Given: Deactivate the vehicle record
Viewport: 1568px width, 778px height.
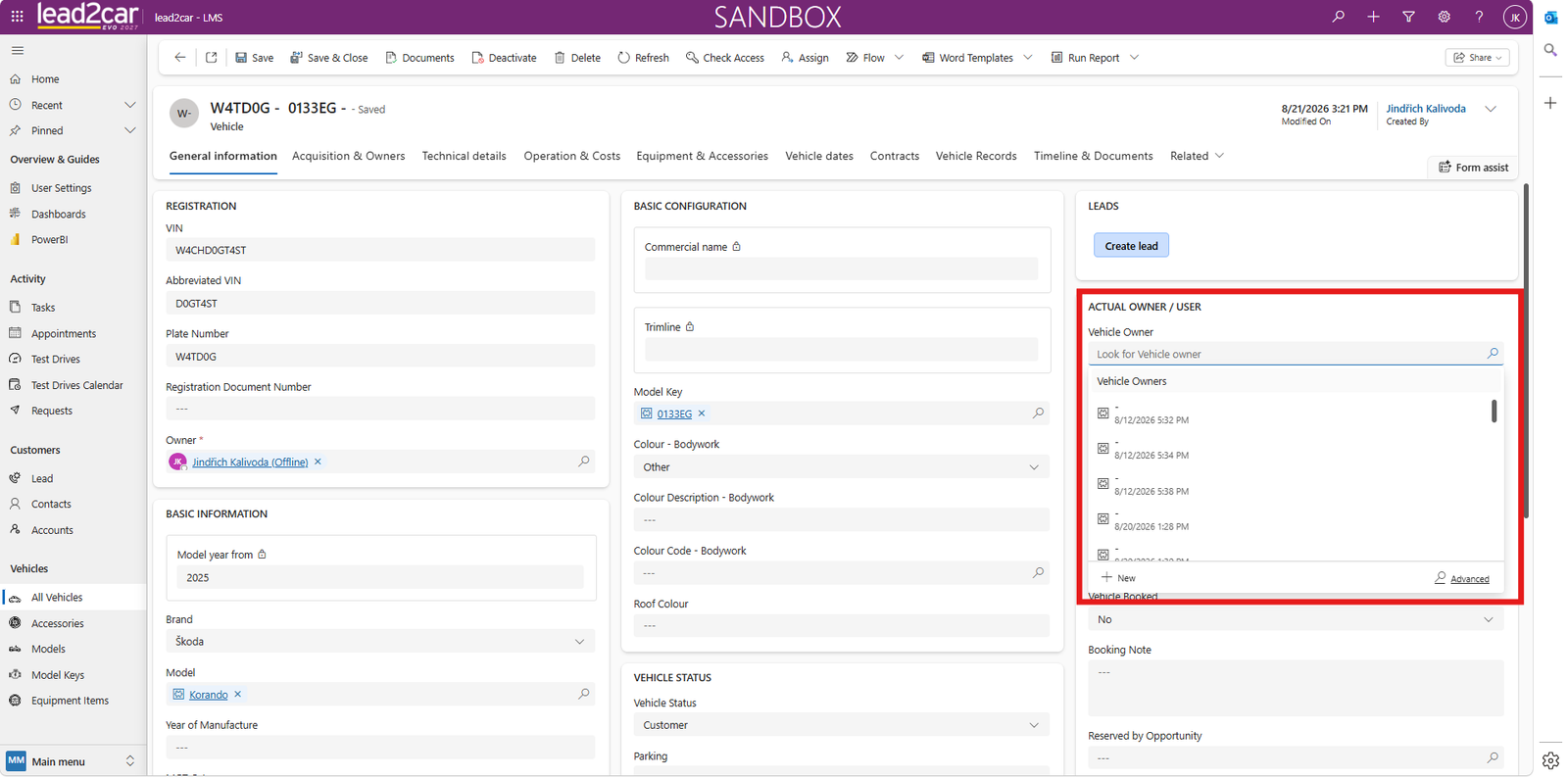Looking at the screenshot, I should (x=505, y=58).
